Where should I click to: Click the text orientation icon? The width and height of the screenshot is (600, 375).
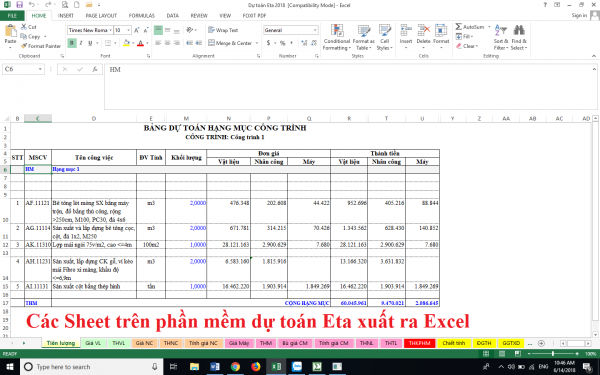pyautogui.click(x=189, y=30)
